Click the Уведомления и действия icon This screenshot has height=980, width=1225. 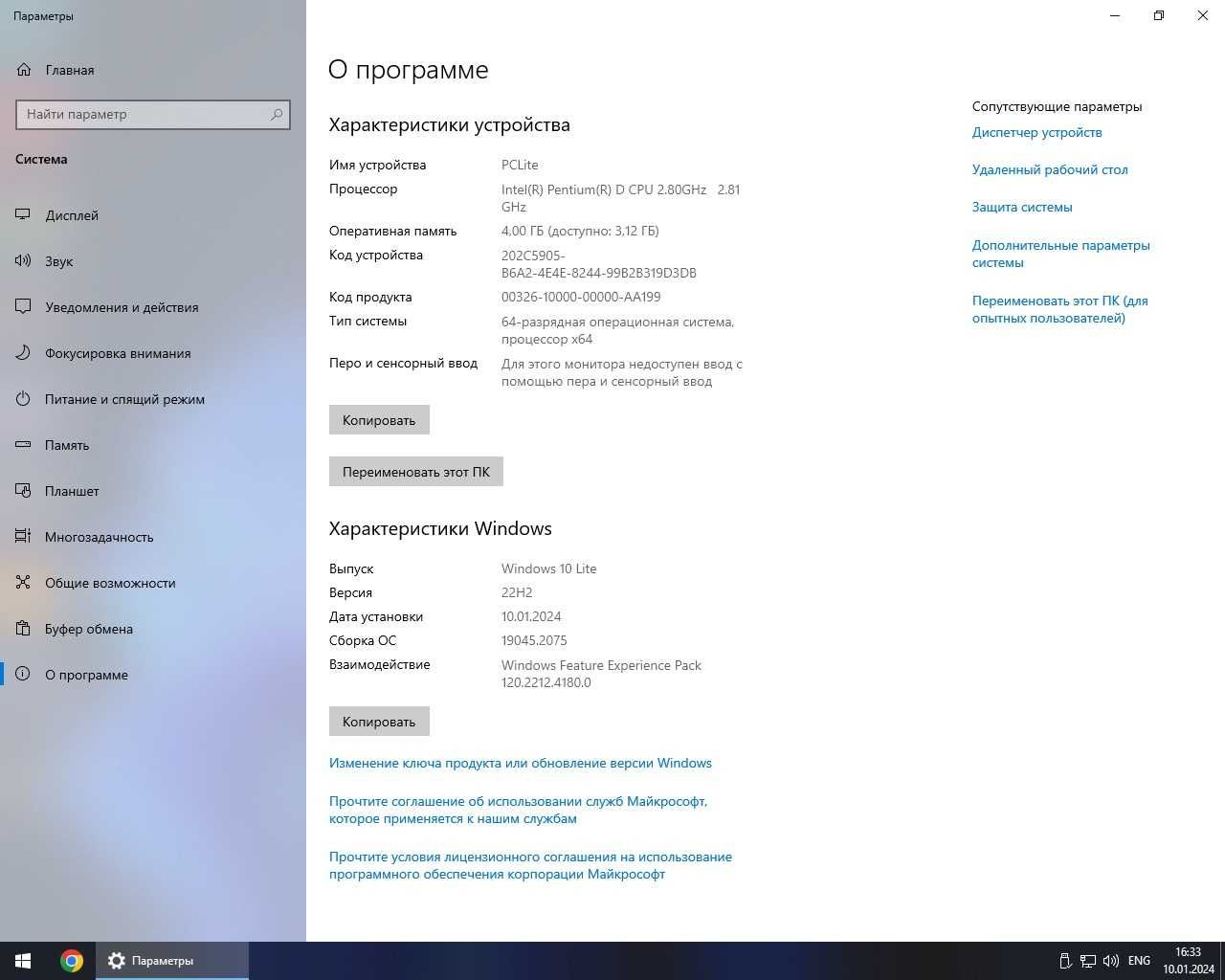coord(23,307)
